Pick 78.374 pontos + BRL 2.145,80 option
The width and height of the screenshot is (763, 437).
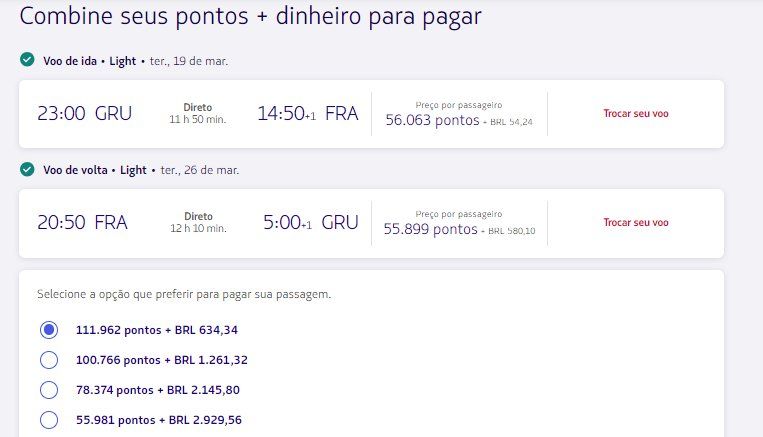click(x=49, y=390)
